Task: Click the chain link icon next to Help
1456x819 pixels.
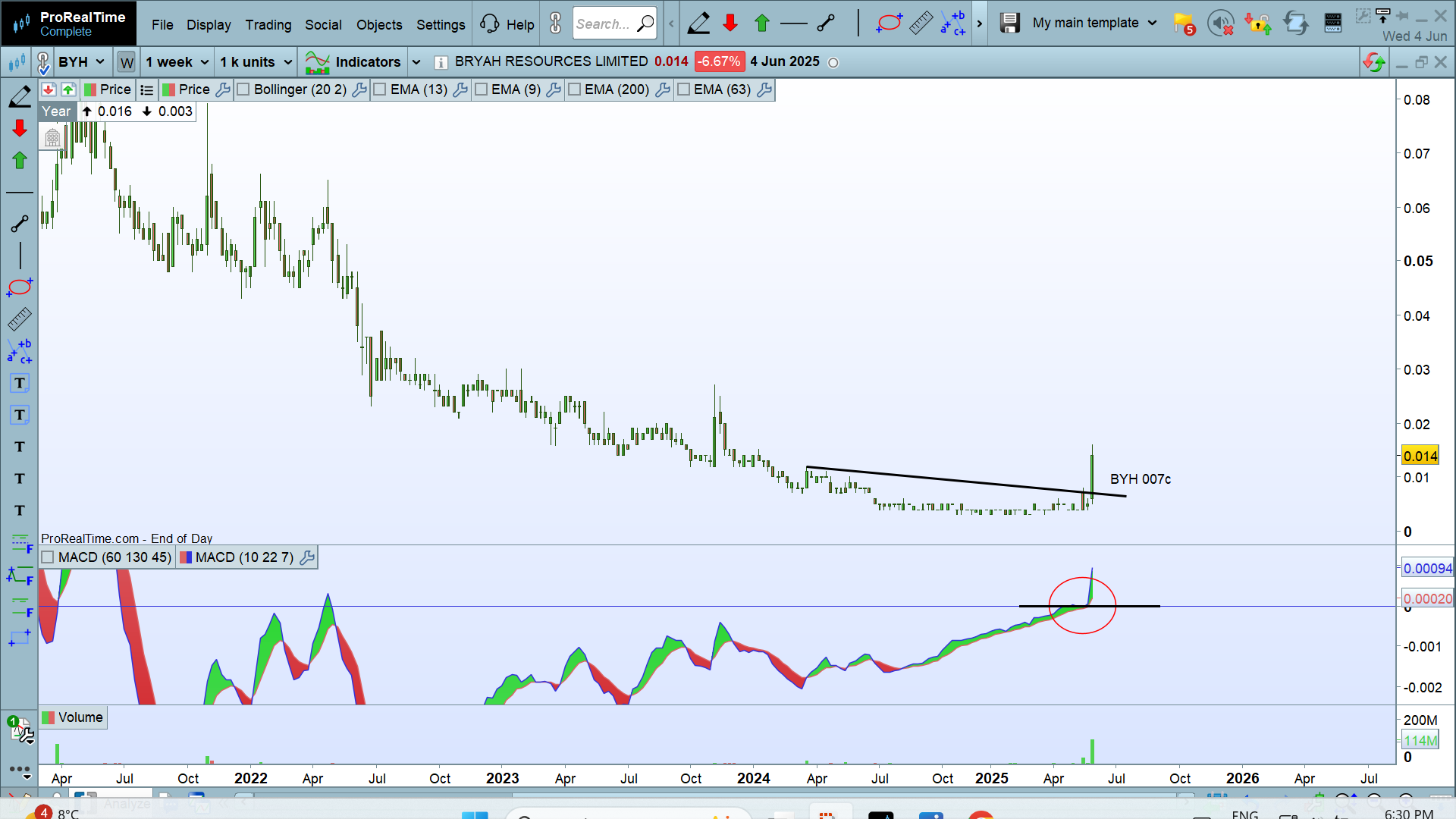Action: (x=556, y=24)
